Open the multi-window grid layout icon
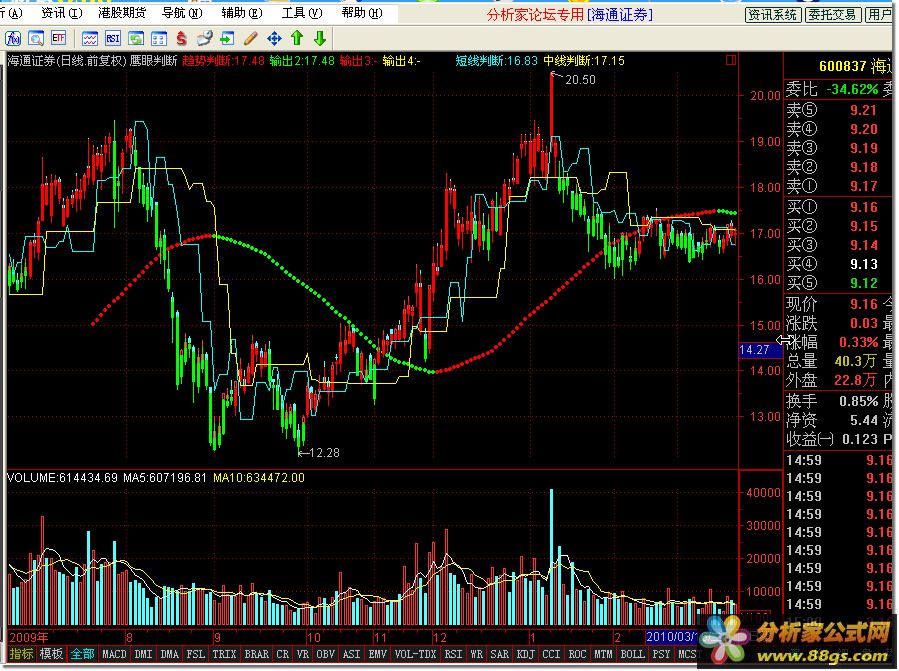Screen dimensions: 899x671 (x=159, y=38)
